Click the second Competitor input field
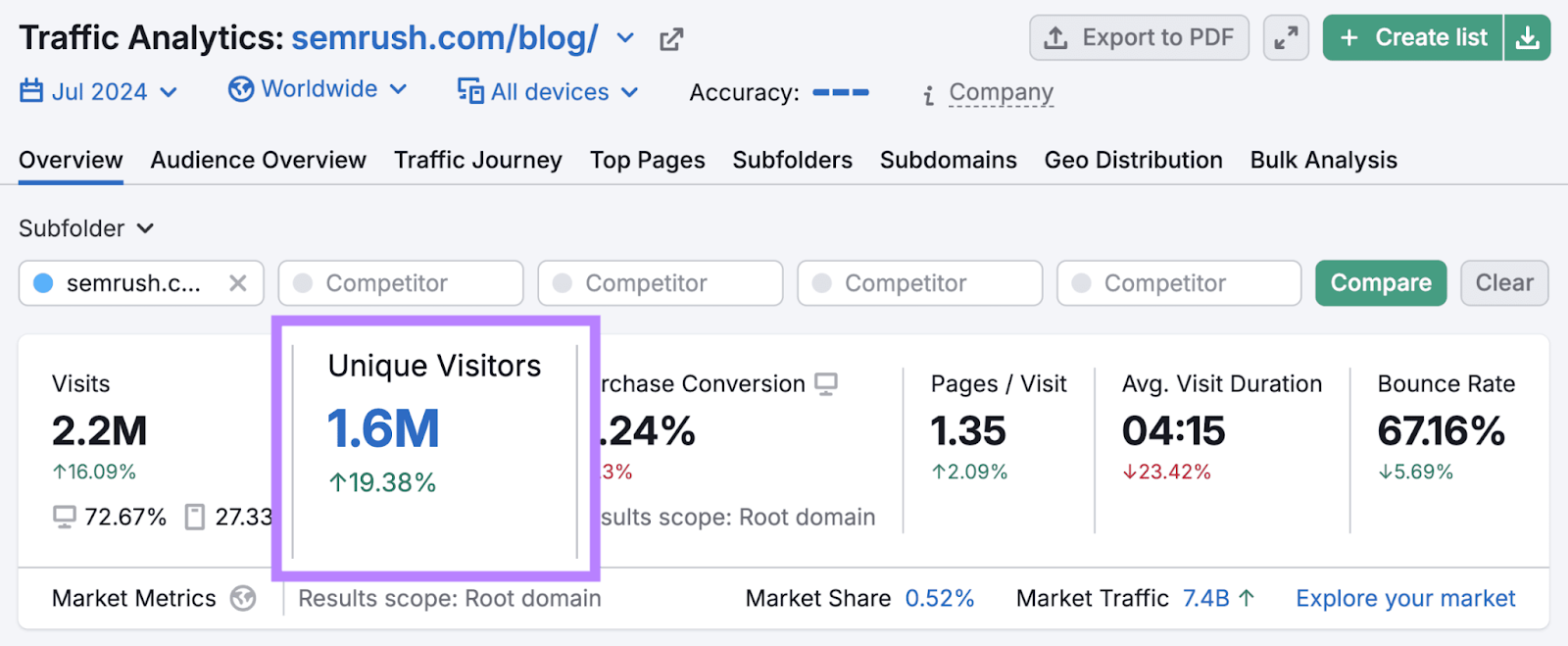The image size is (1568, 646). [661, 283]
